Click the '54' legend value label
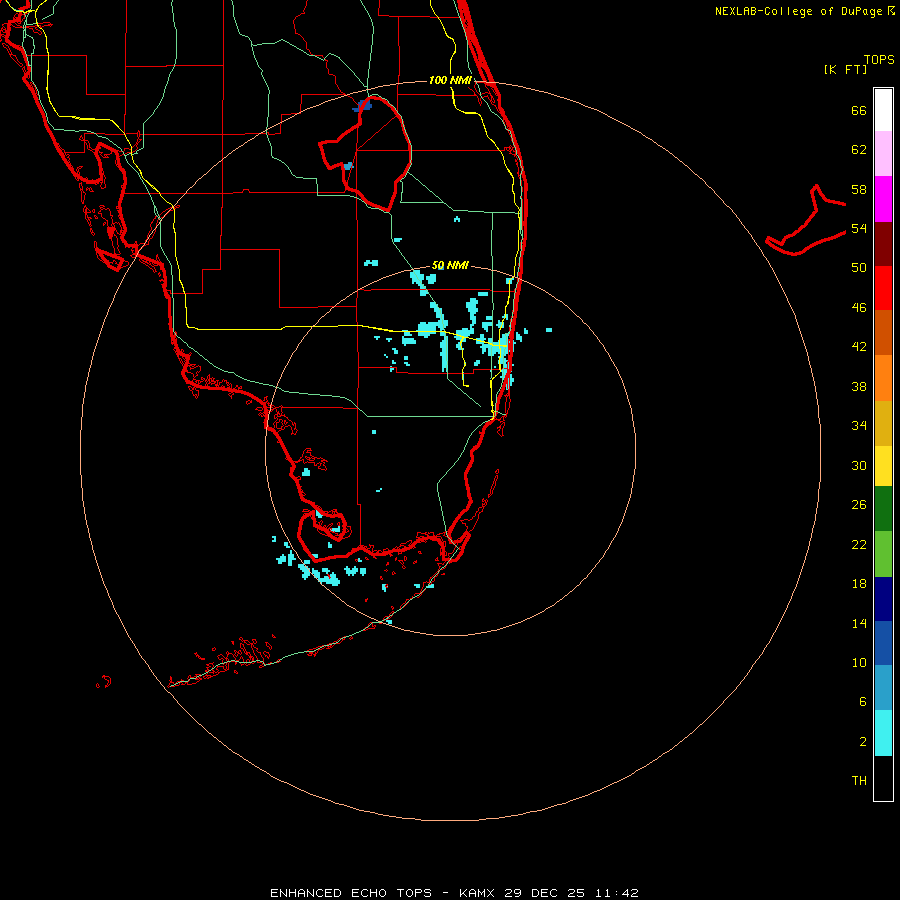The image size is (900, 900). coord(859,228)
